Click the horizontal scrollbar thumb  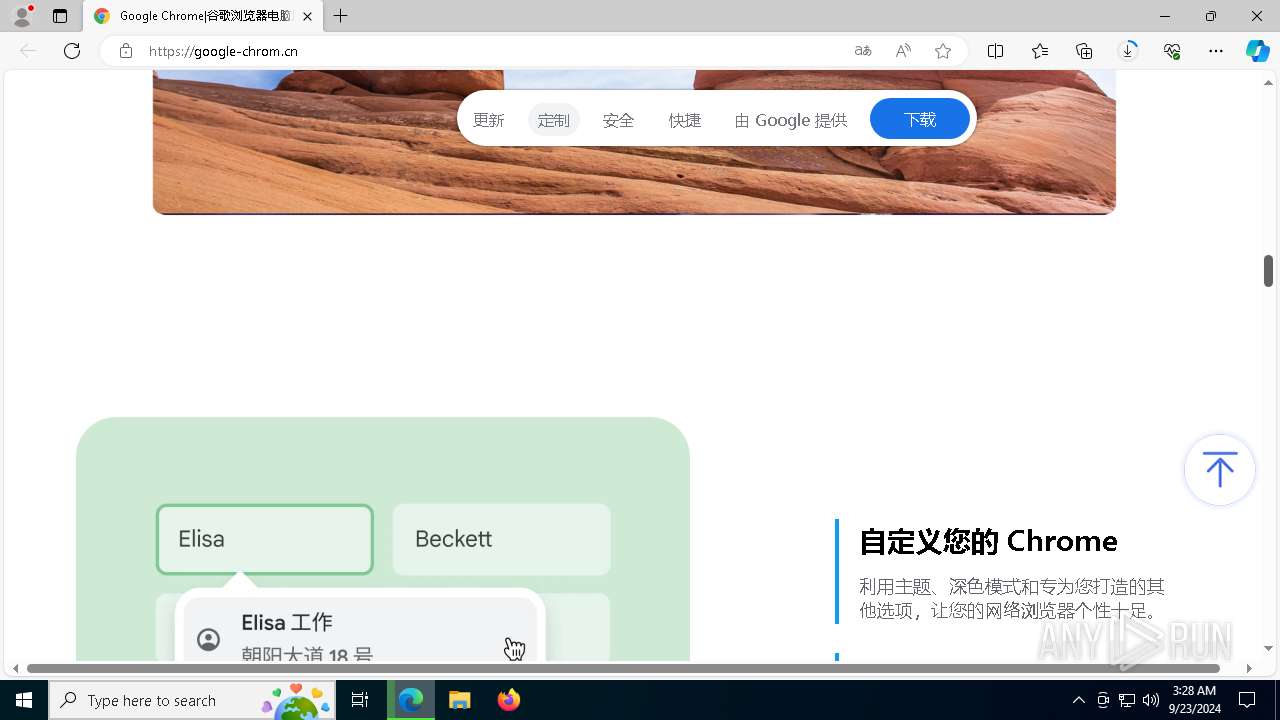pyautogui.click(x=623, y=668)
